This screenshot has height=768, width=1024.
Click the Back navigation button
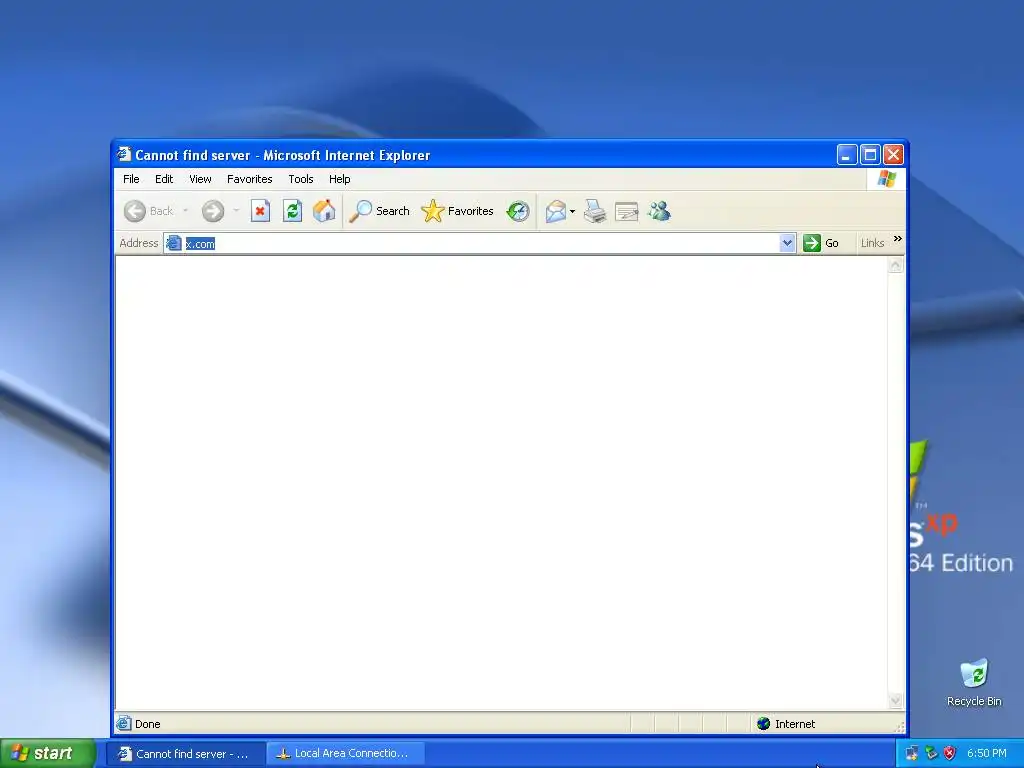[x=149, y=211]
